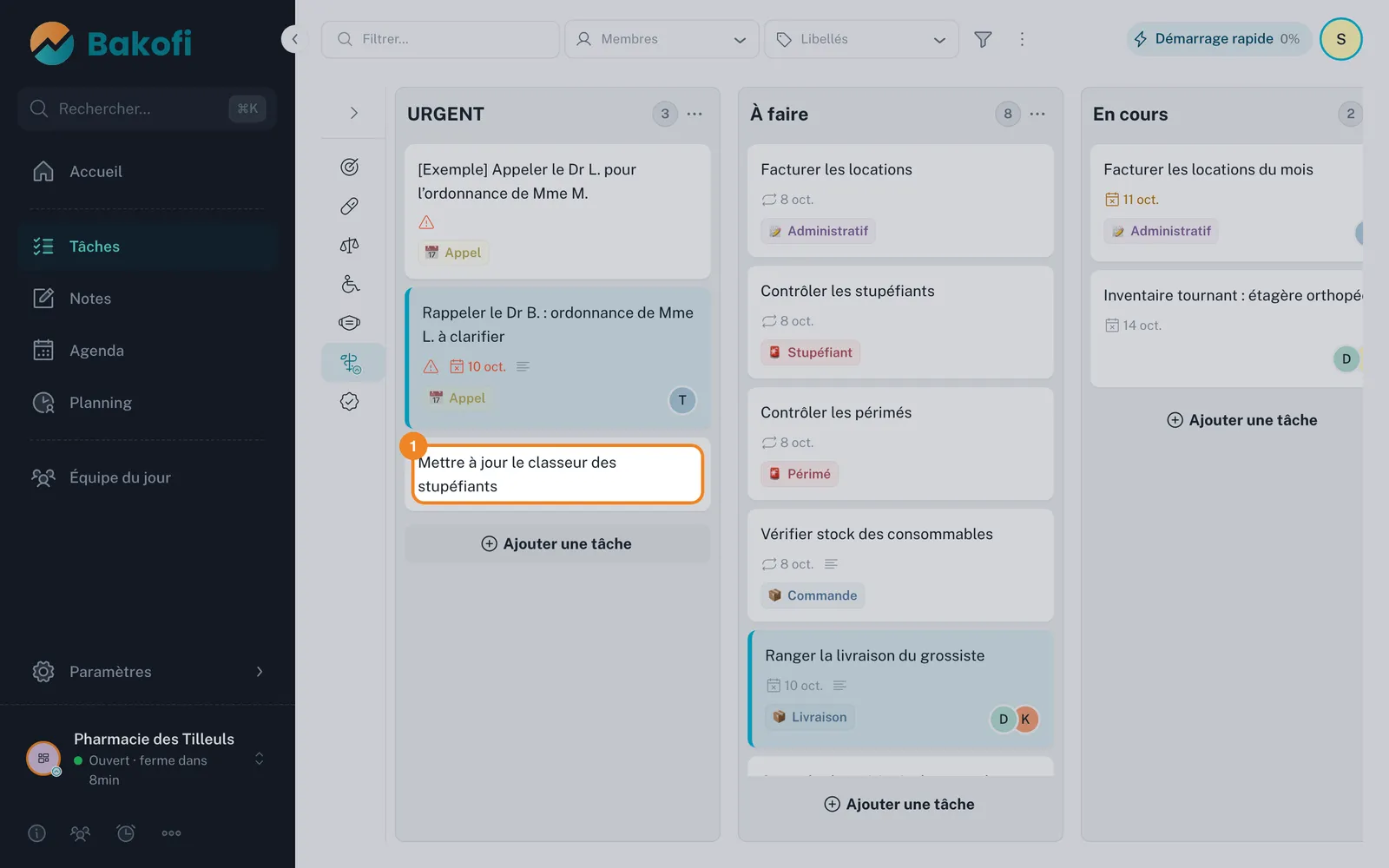Open the Rappeler le Dr B. task card

tap(557, 358)
